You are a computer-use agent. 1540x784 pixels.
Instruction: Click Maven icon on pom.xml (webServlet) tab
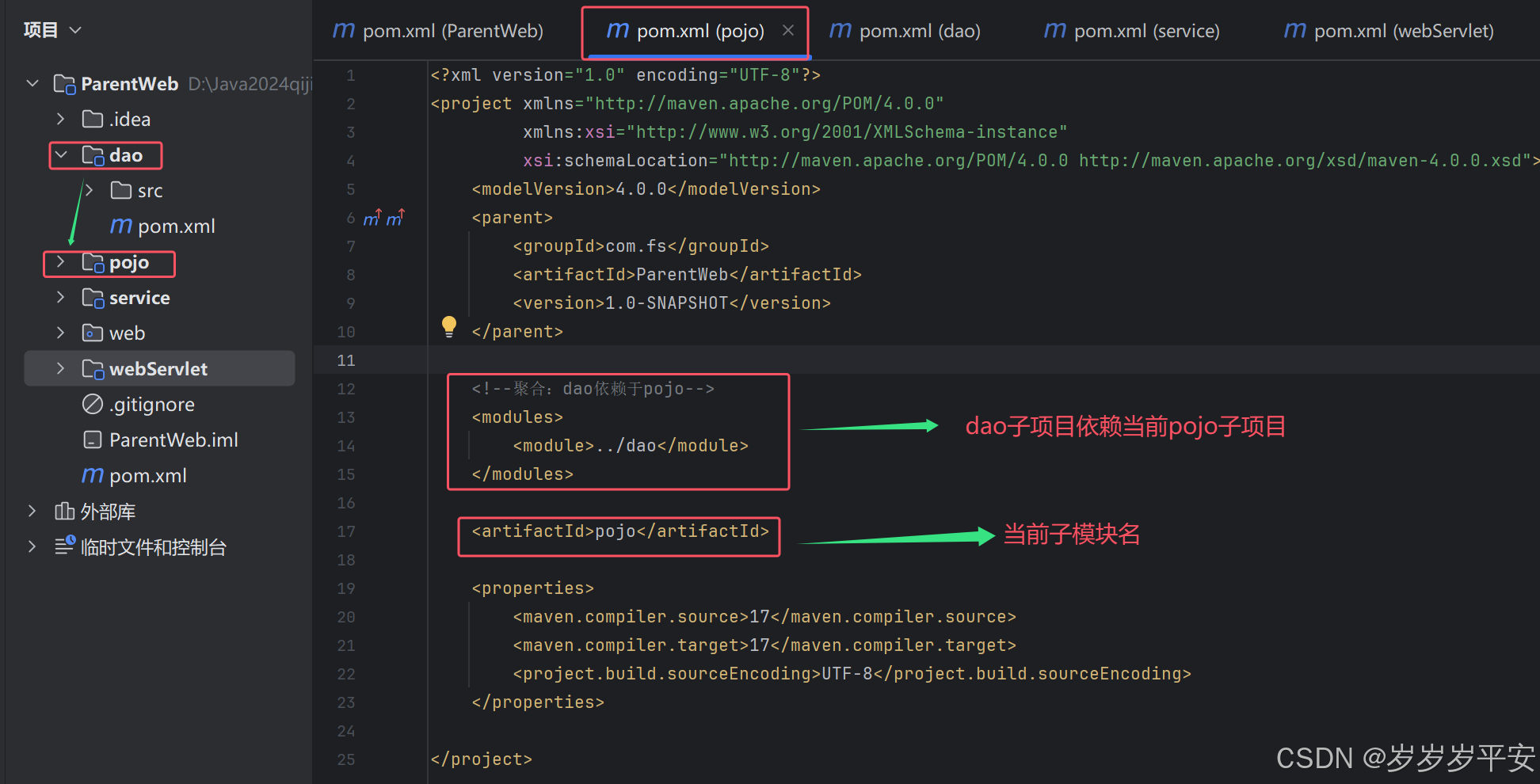click(1295, 30)
